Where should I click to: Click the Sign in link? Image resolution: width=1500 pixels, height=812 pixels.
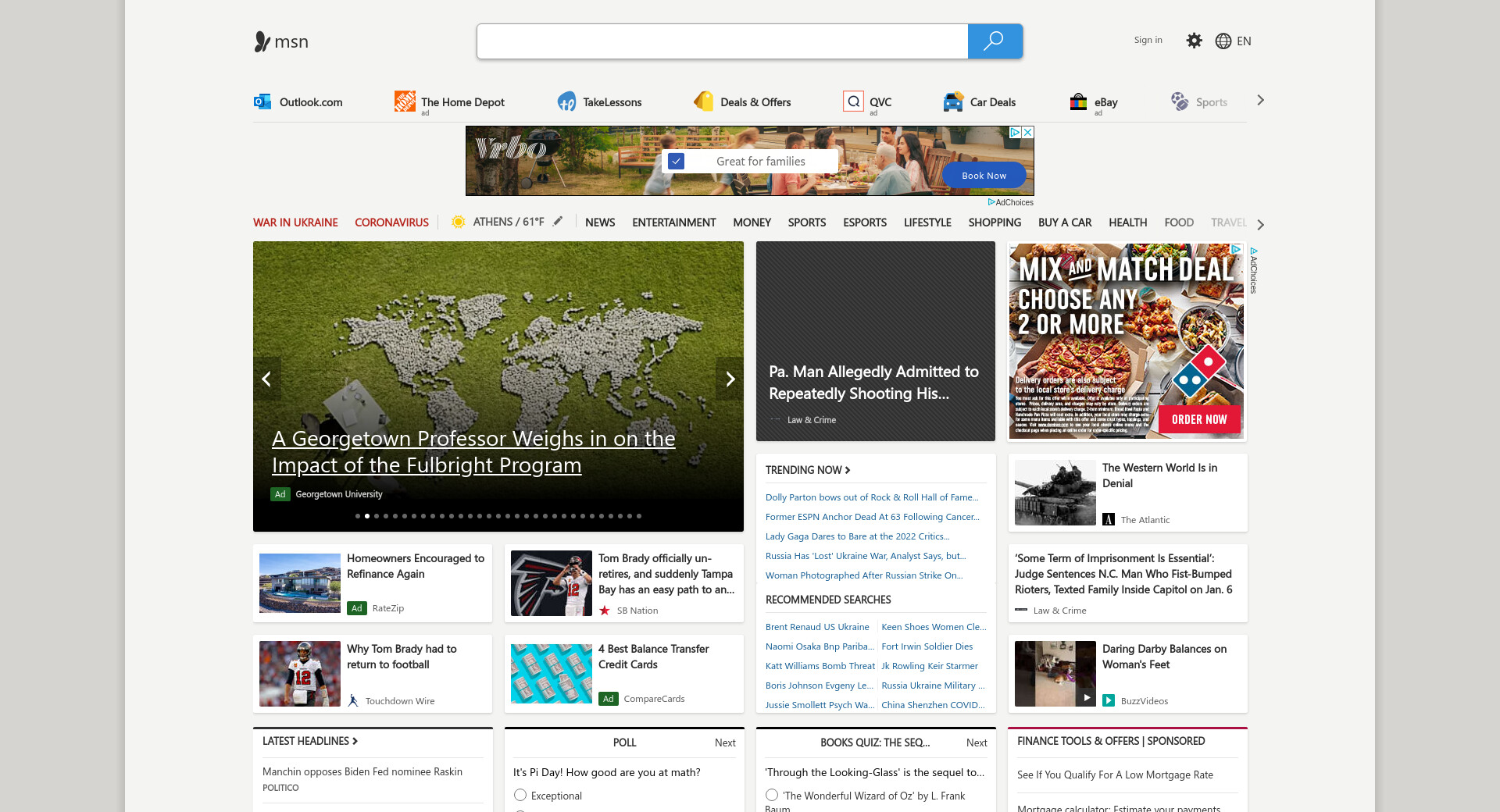tap(1148, 40)
